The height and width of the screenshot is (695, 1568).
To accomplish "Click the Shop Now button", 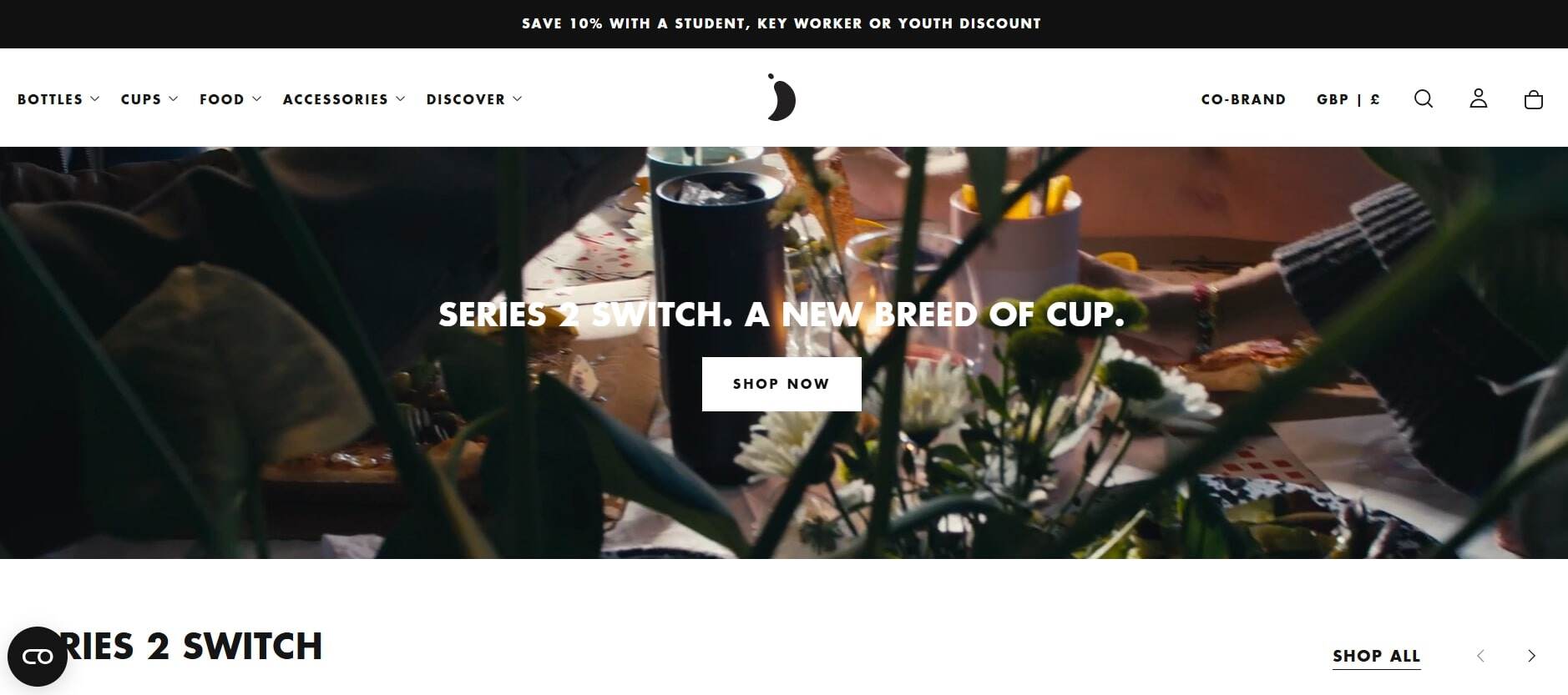I will (x=781, y=384).
